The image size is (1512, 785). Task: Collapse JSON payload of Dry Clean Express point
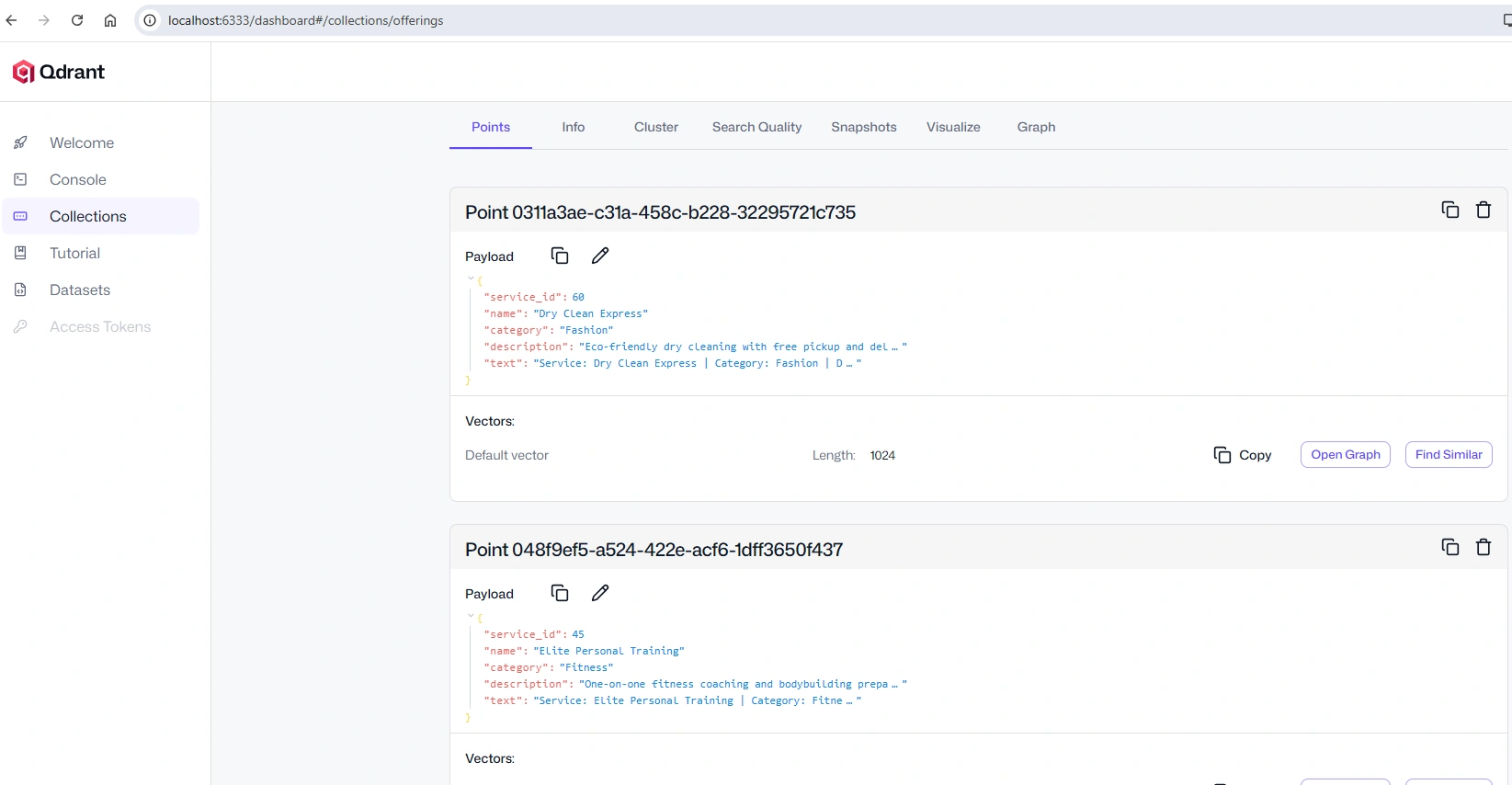(471, 279)
